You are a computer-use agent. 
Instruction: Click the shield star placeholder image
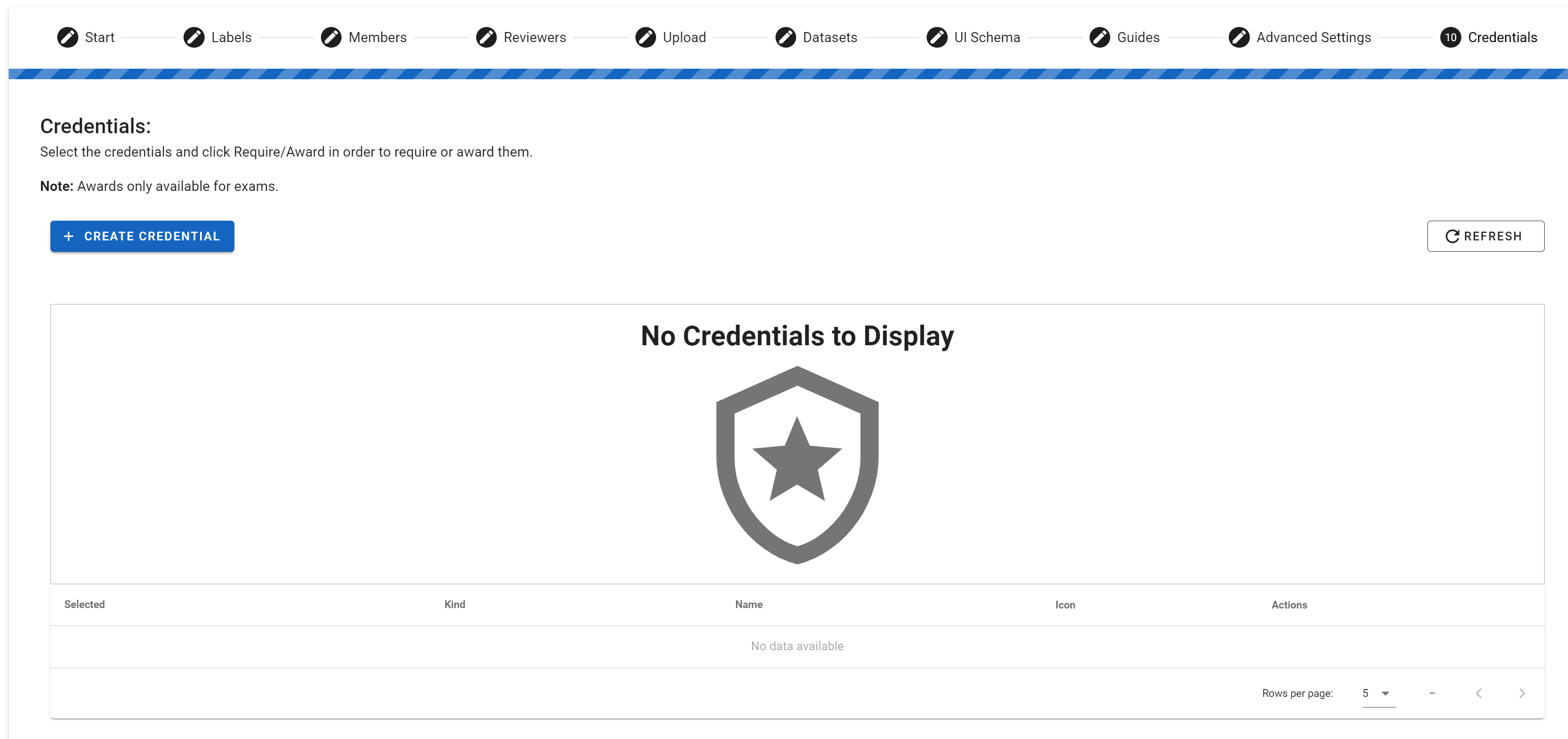(x=797, y=464)
